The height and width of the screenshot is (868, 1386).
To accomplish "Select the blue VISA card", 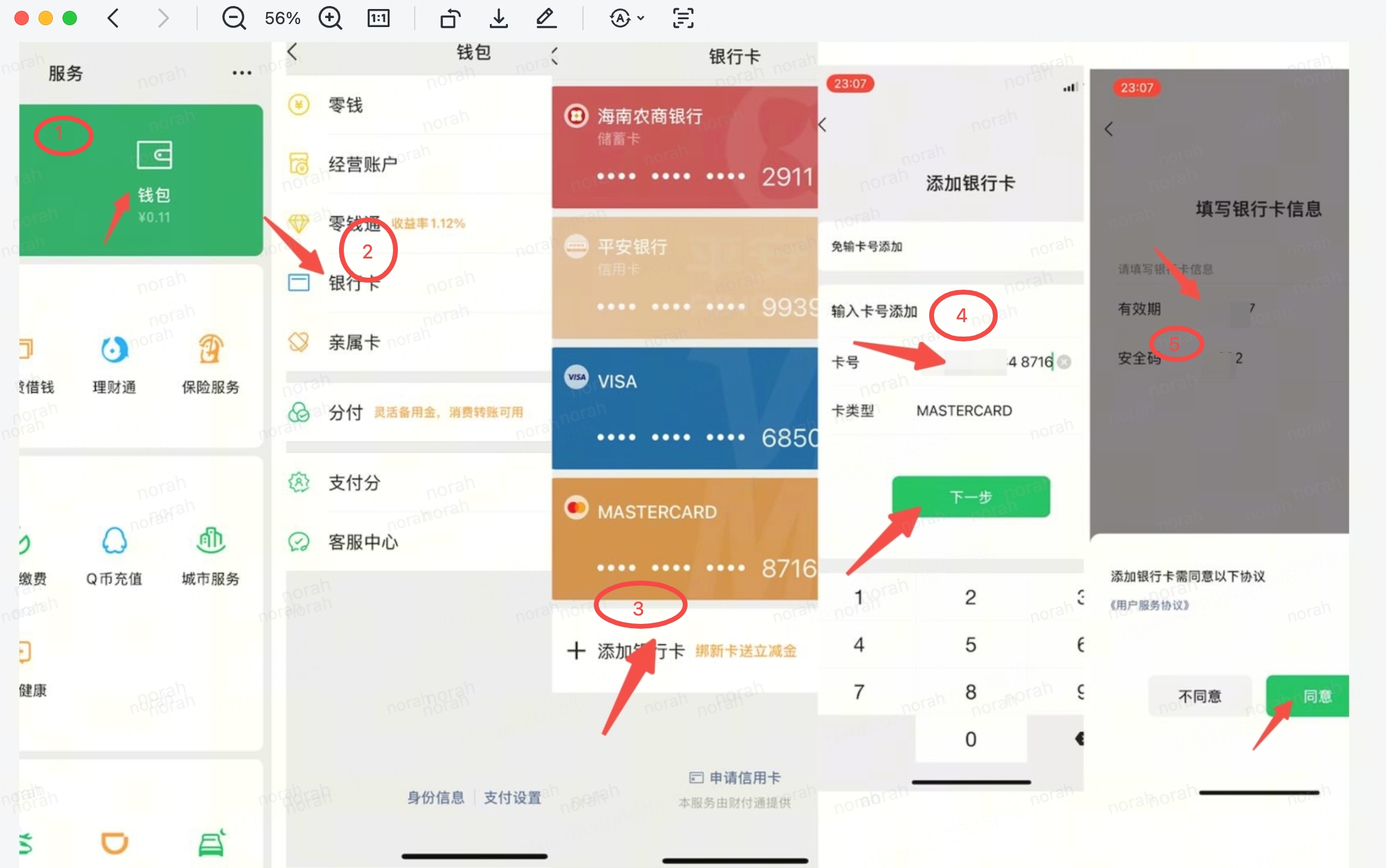I will [684, 408].
